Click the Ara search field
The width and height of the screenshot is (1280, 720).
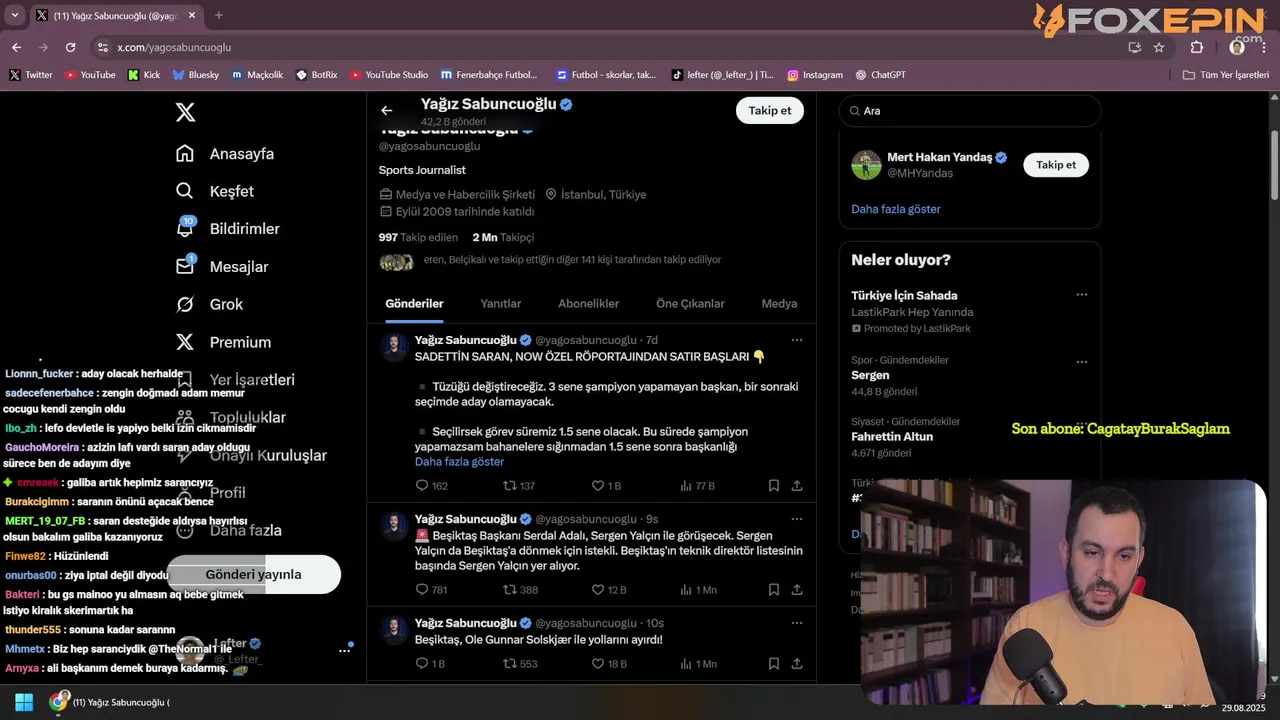[970, 111]
